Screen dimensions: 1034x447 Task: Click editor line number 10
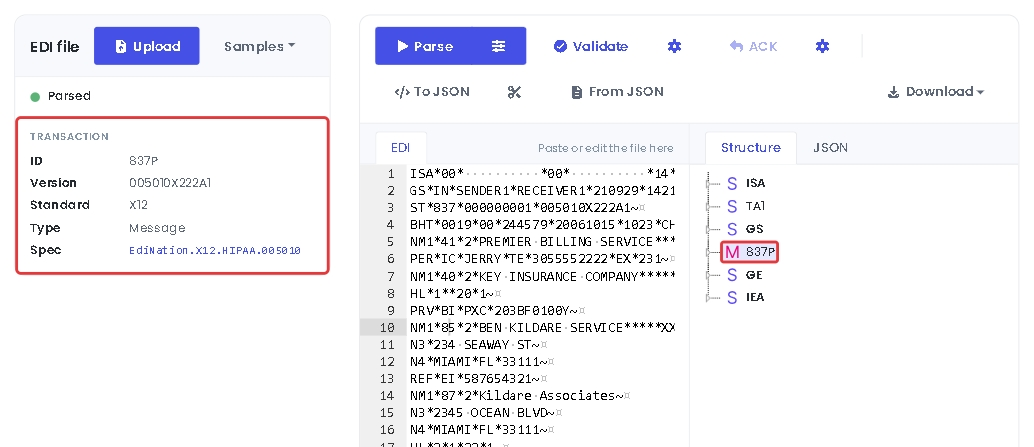(388, 328)
